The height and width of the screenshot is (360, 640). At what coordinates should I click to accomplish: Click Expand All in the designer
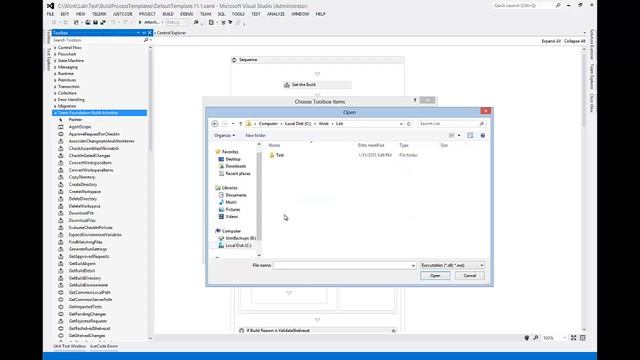coord(551,41)
